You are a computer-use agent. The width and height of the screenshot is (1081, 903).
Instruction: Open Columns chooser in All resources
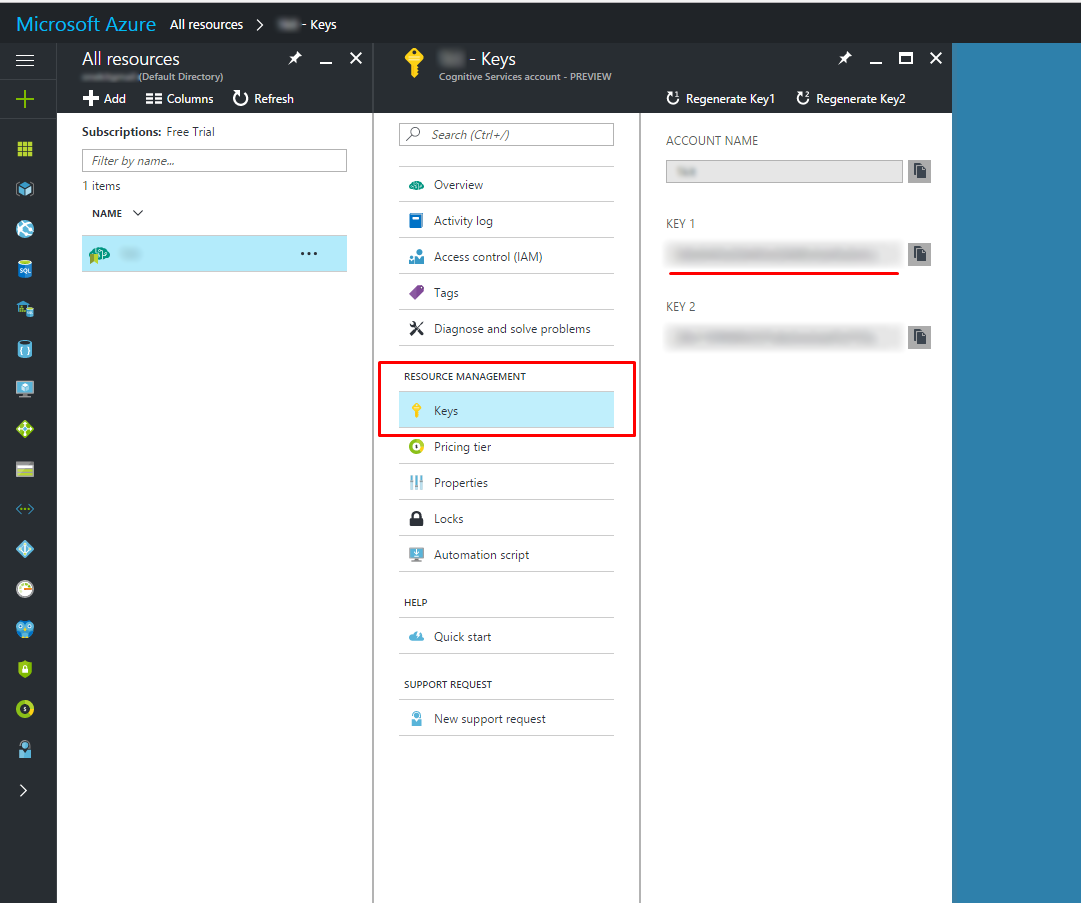point(179,99)
